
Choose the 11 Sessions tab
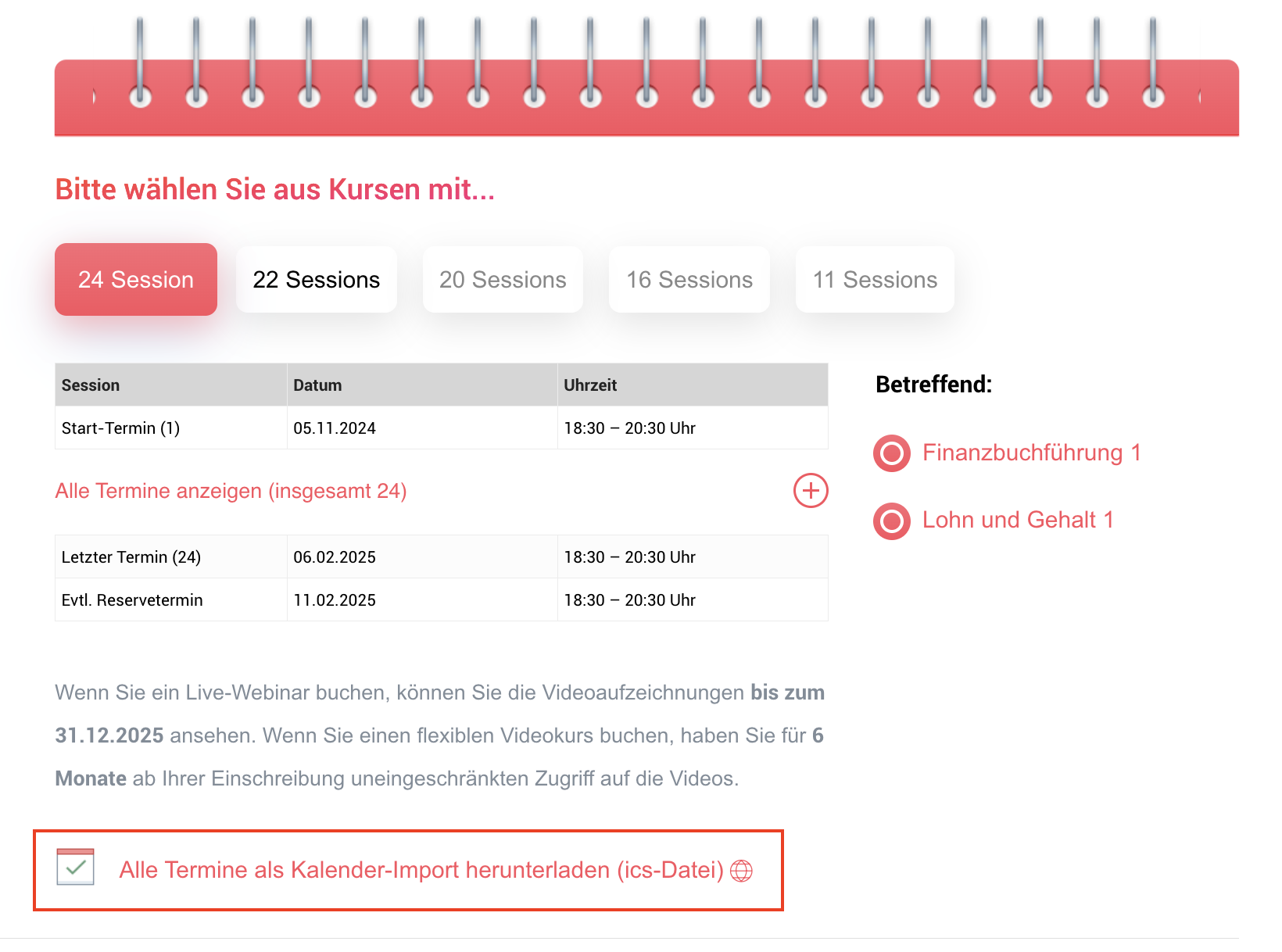click(x=875, y=280)
